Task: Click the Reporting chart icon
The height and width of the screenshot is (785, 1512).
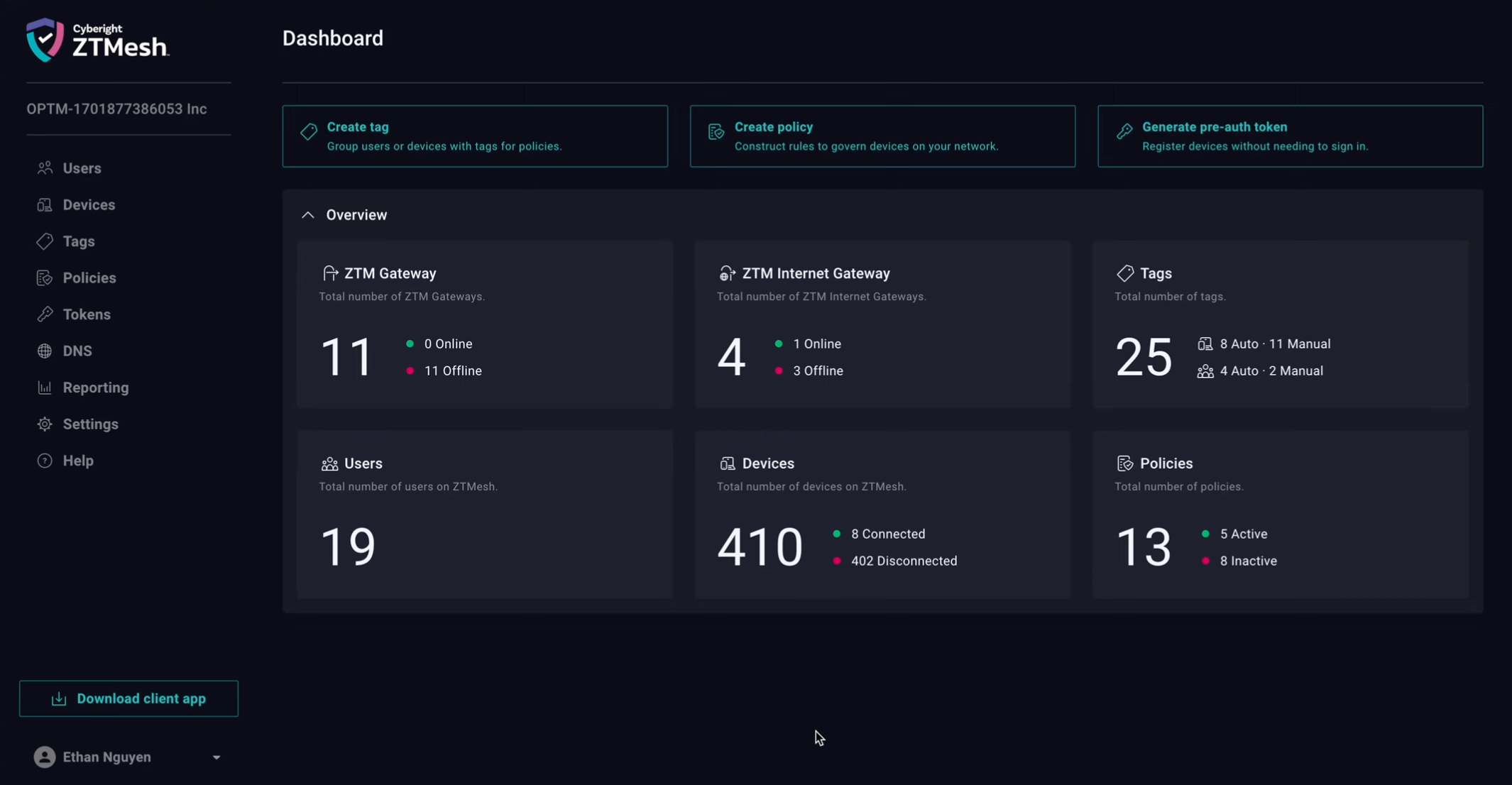Action: (44, 388)
